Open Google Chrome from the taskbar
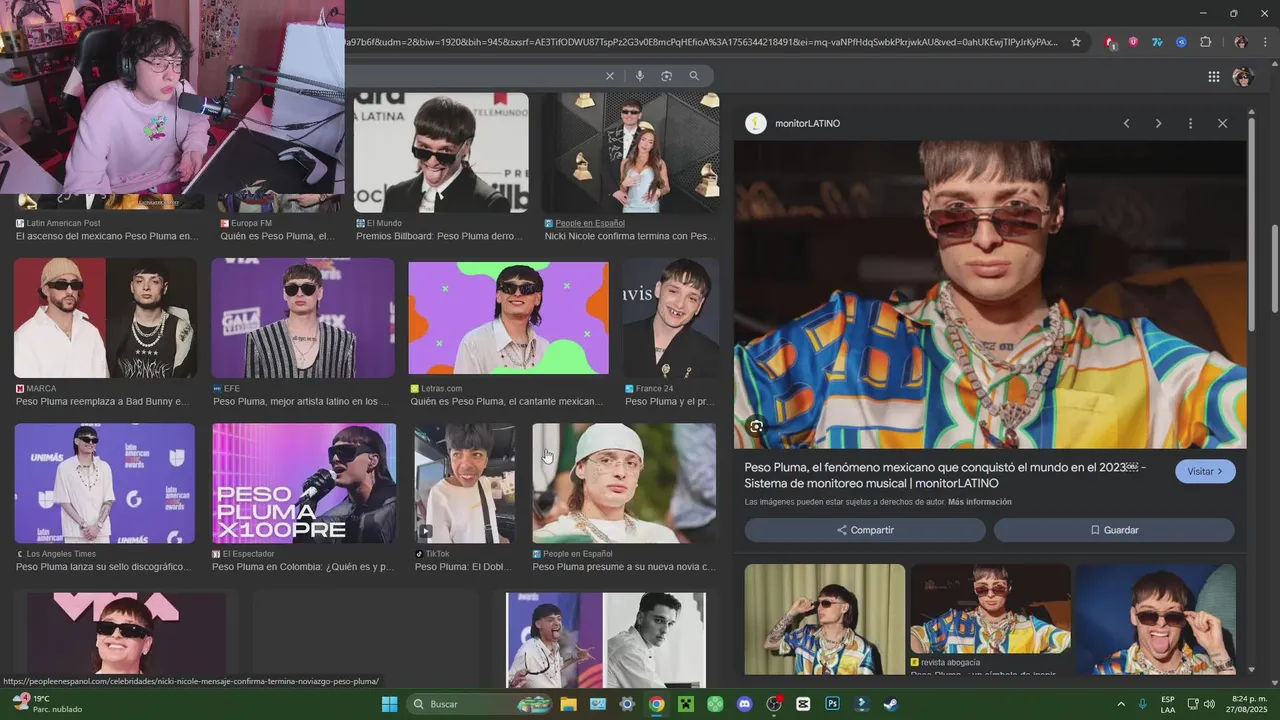This screenshot has height=720, width=1280. [656, 704]
